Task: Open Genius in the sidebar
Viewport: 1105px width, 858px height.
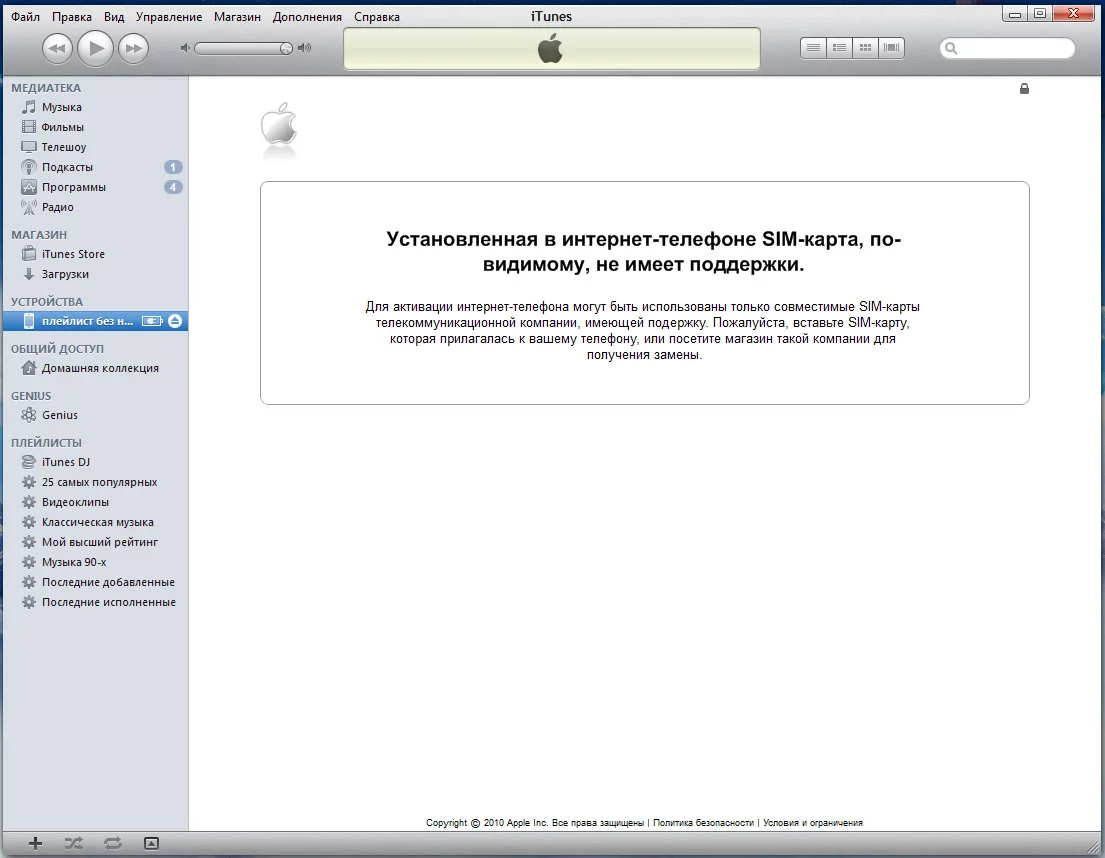Action: [x=95, y=415]
